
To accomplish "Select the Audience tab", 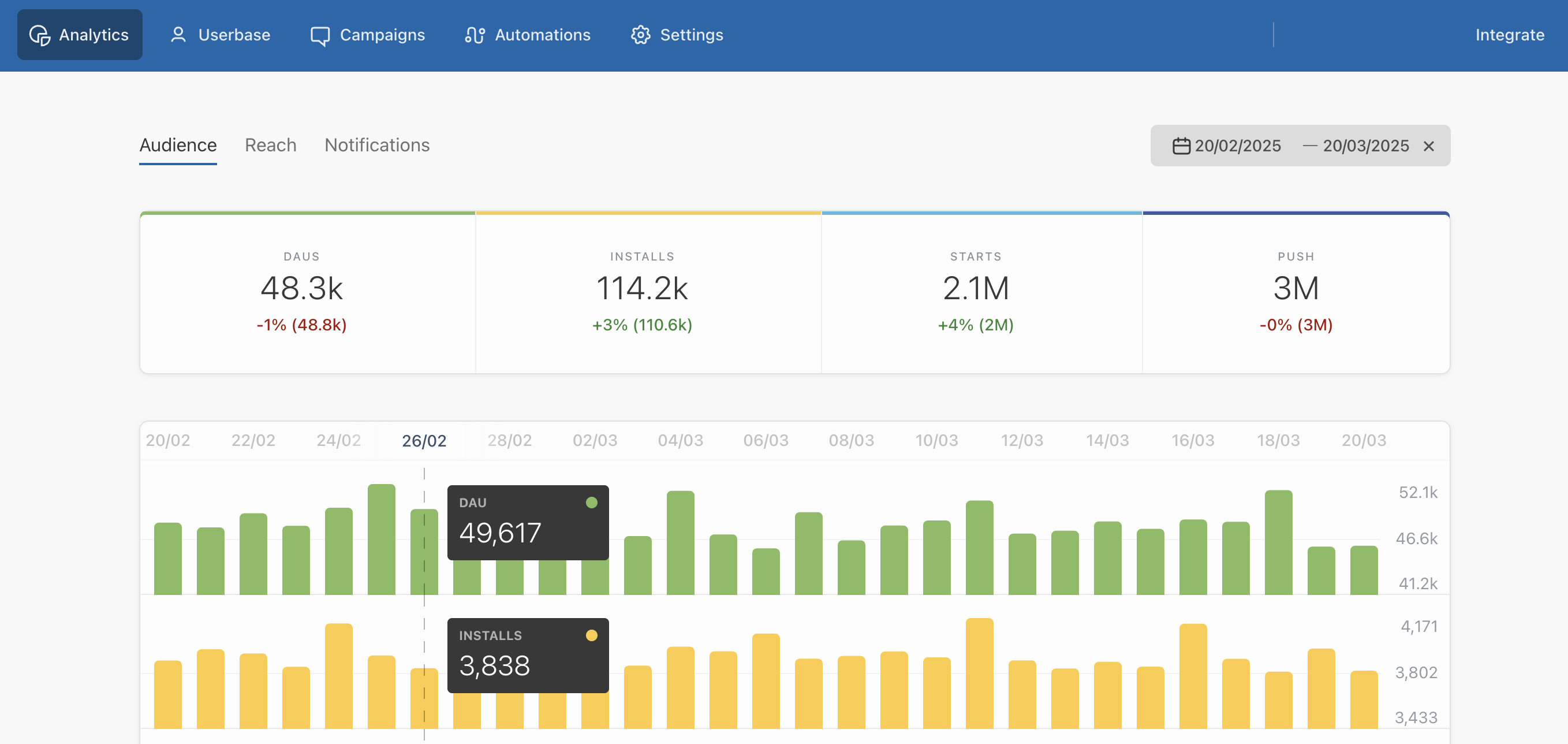I will 178,145.
